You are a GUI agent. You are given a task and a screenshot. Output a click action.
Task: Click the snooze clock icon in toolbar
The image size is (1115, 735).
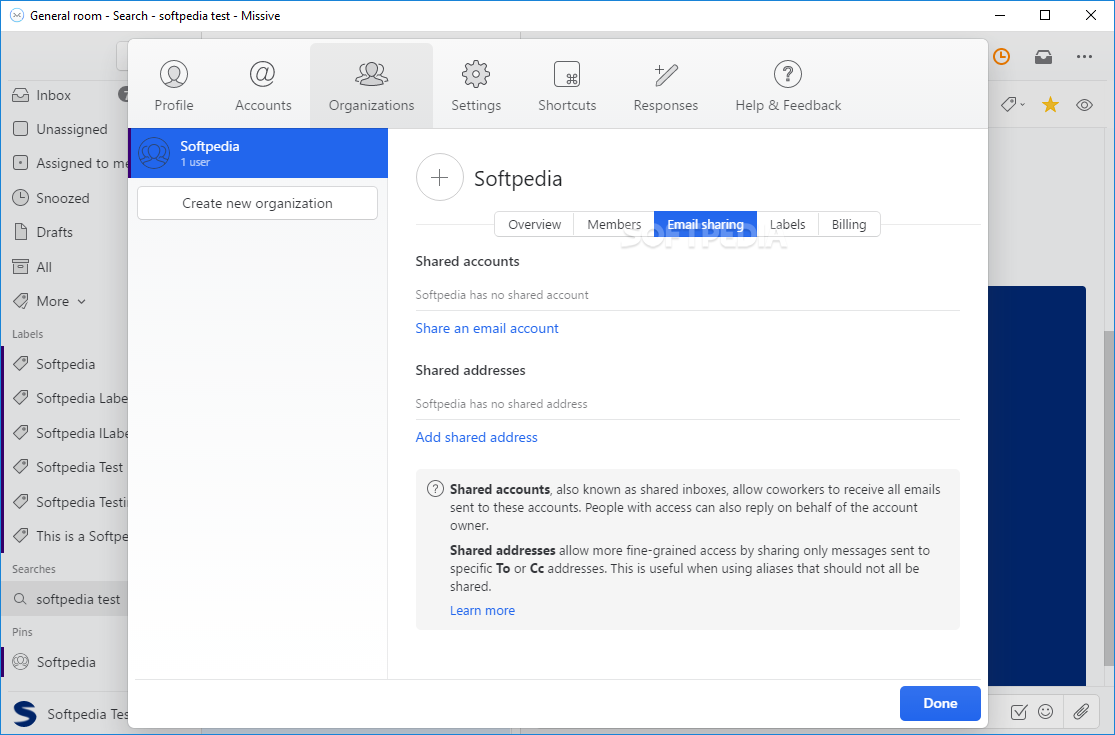coord(1001,56)
